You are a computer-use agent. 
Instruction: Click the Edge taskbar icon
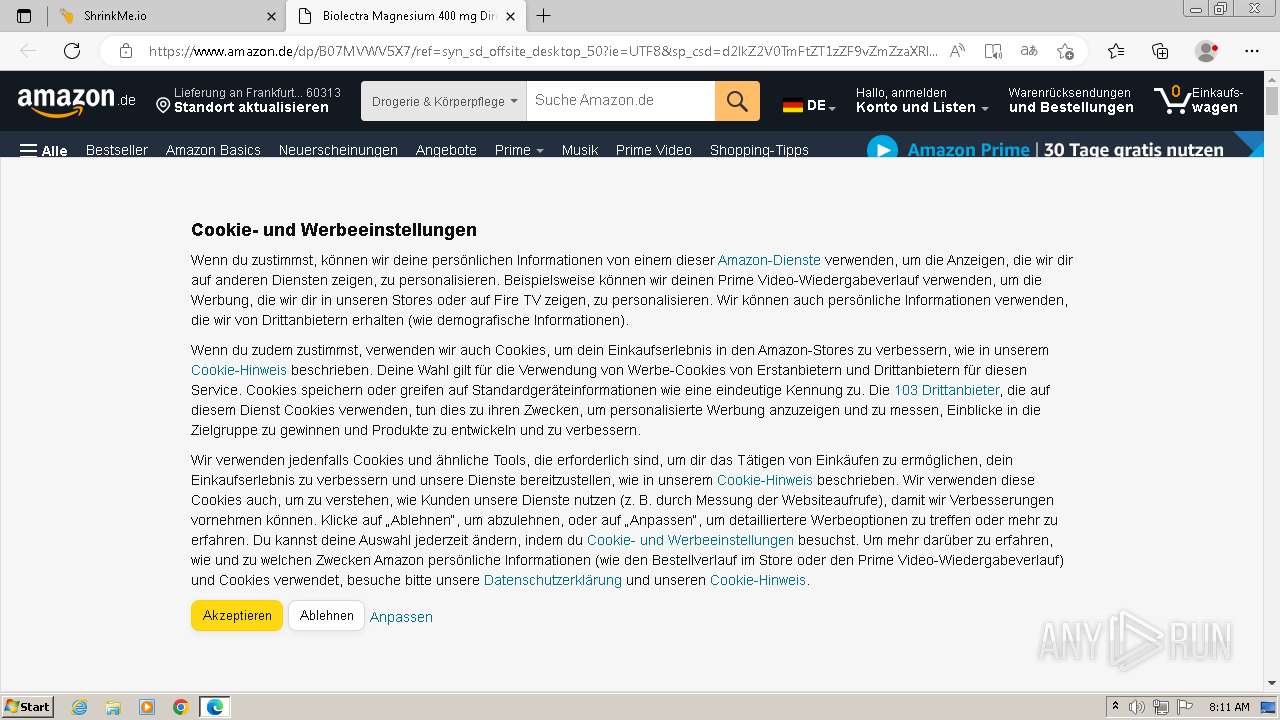215,707
